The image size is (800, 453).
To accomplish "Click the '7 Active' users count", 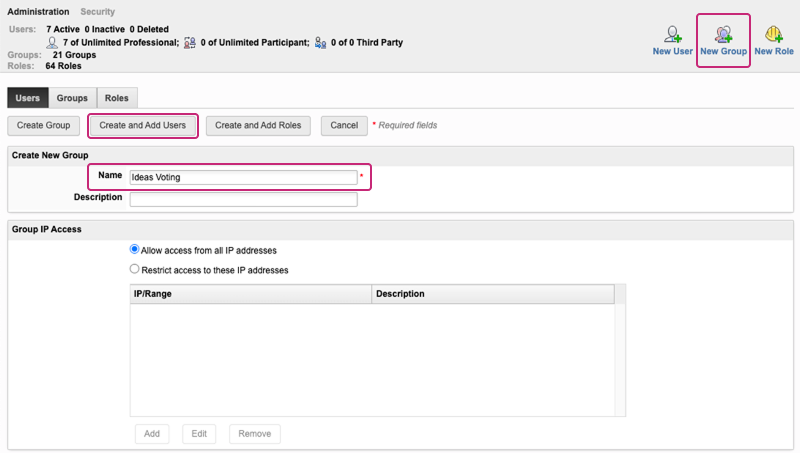I will click(x=63, y=30).
